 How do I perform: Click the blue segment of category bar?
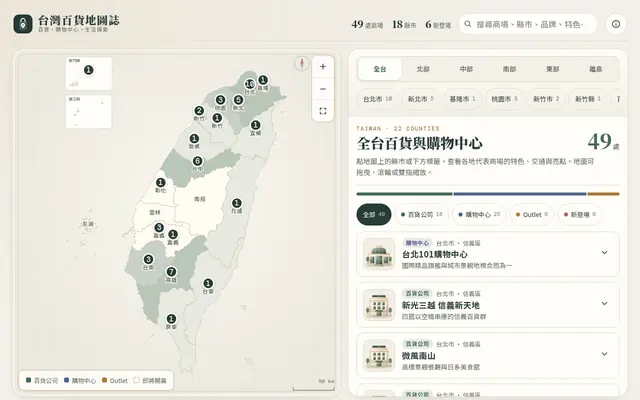click(520, 194)
